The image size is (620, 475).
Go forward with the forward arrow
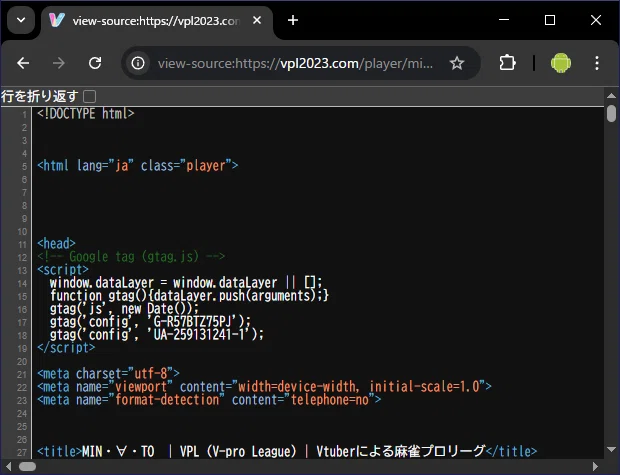tap(59, 63)
